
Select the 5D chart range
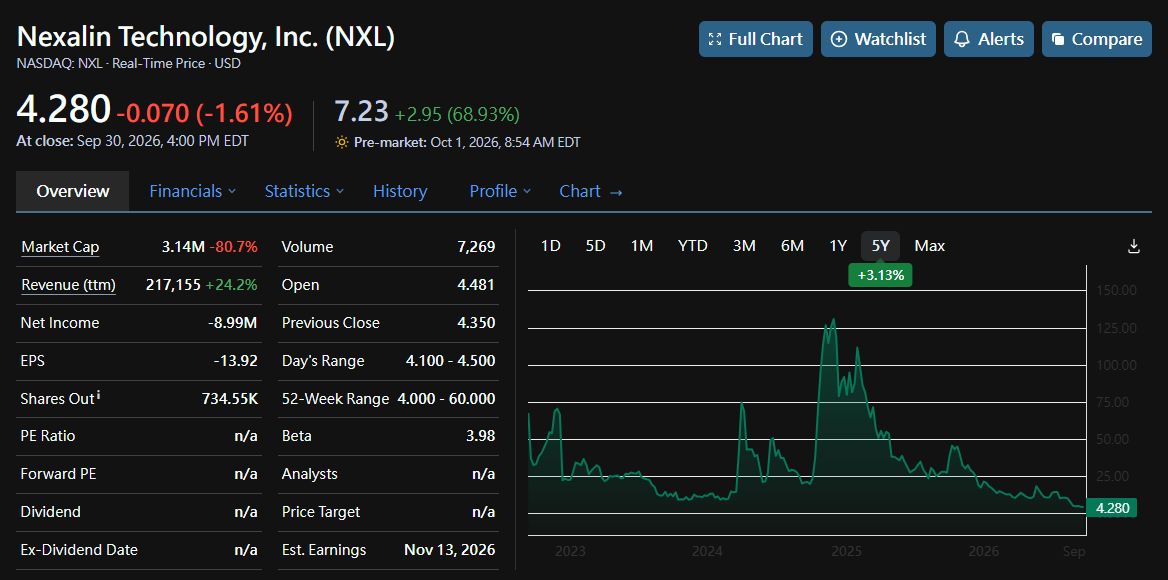pyautogui.click(x=595, y=246)
